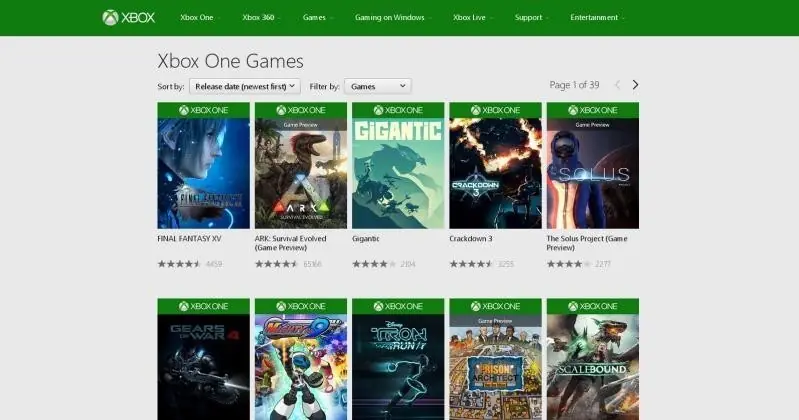Click the Gigantic title link
This screenshot has height=420, width=799.
(366, 239)
